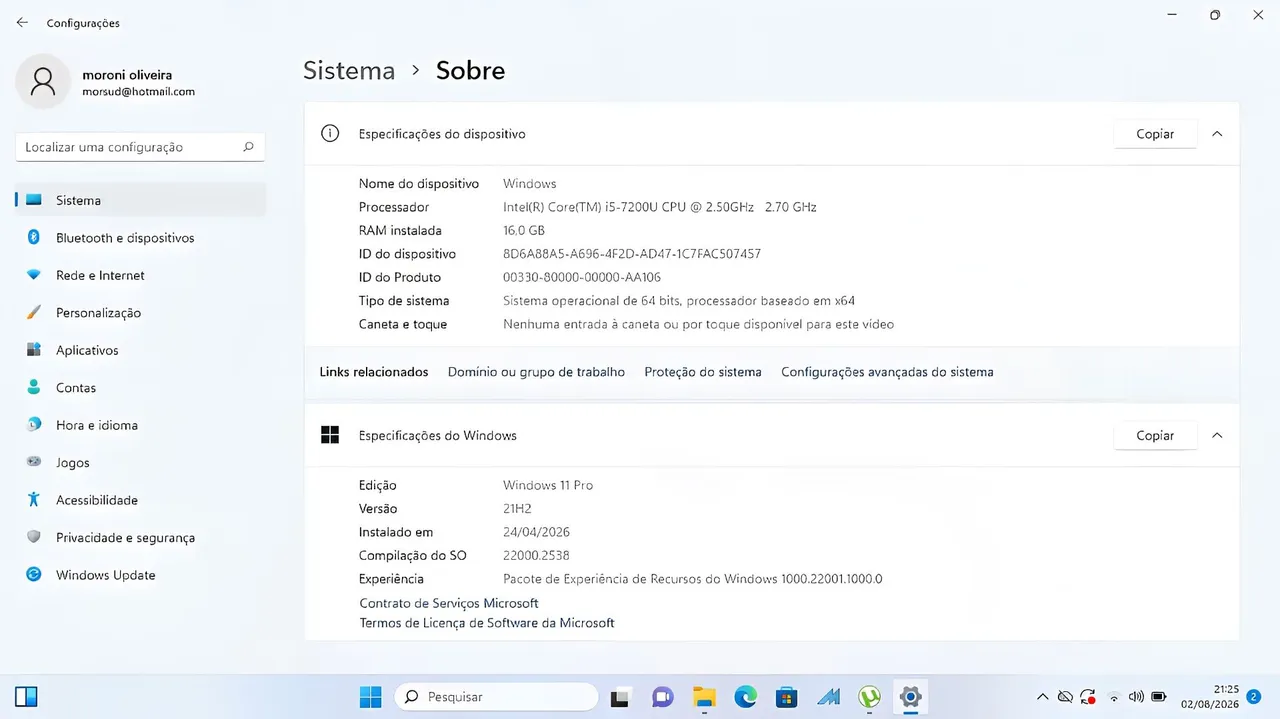Open uTorrent from the taskbar
Viewport: 1280px width, 719px height.
[x=869, y=696]
